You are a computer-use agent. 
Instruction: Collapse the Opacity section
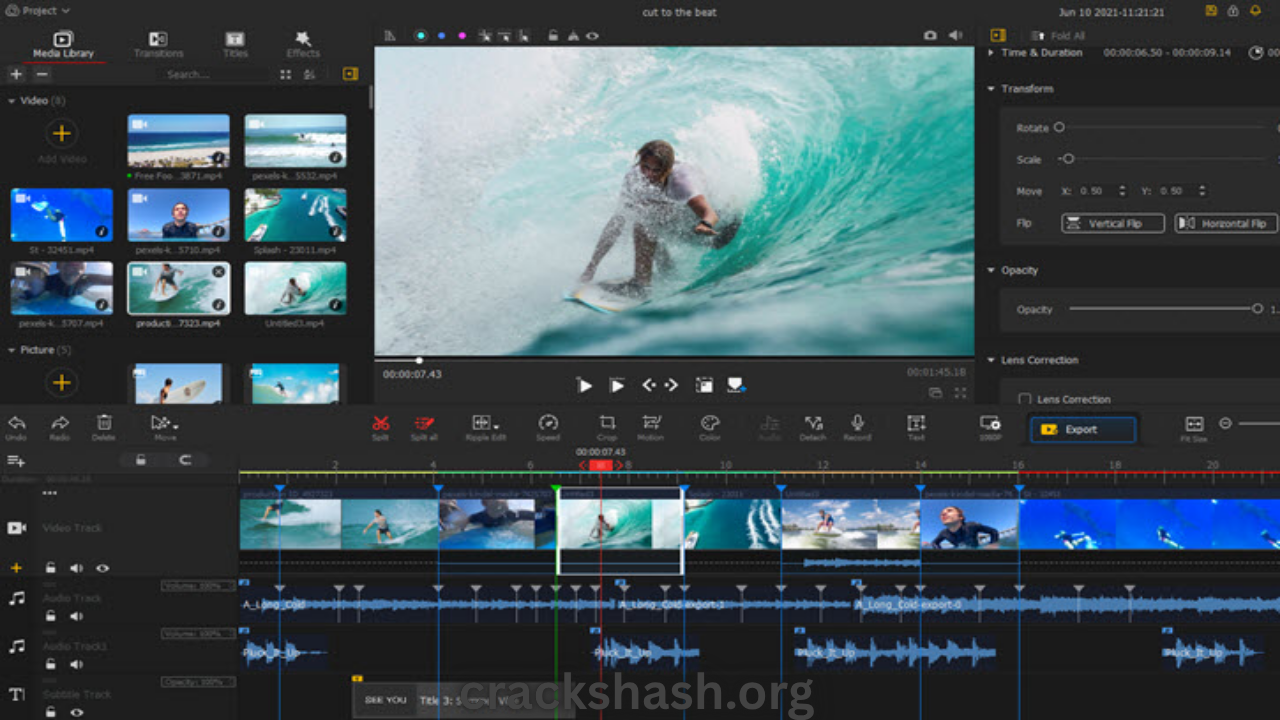[991, 270]
